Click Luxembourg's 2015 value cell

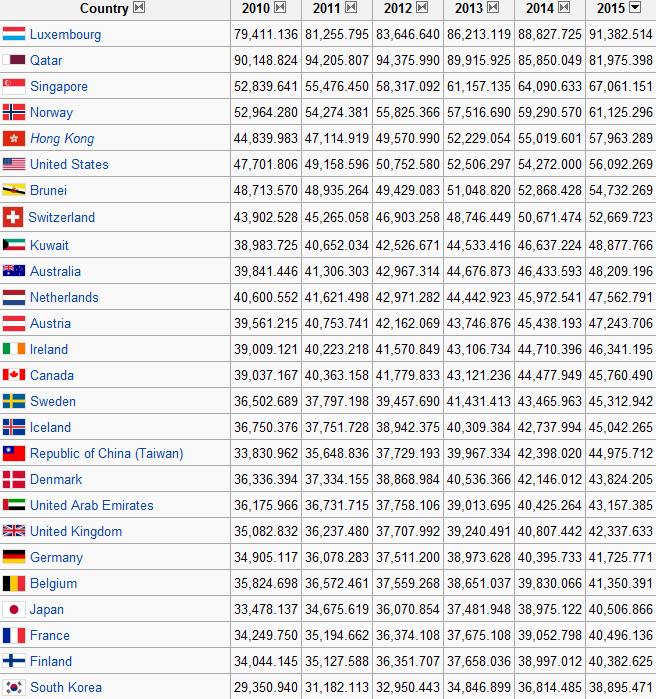[x=621, y=34]
